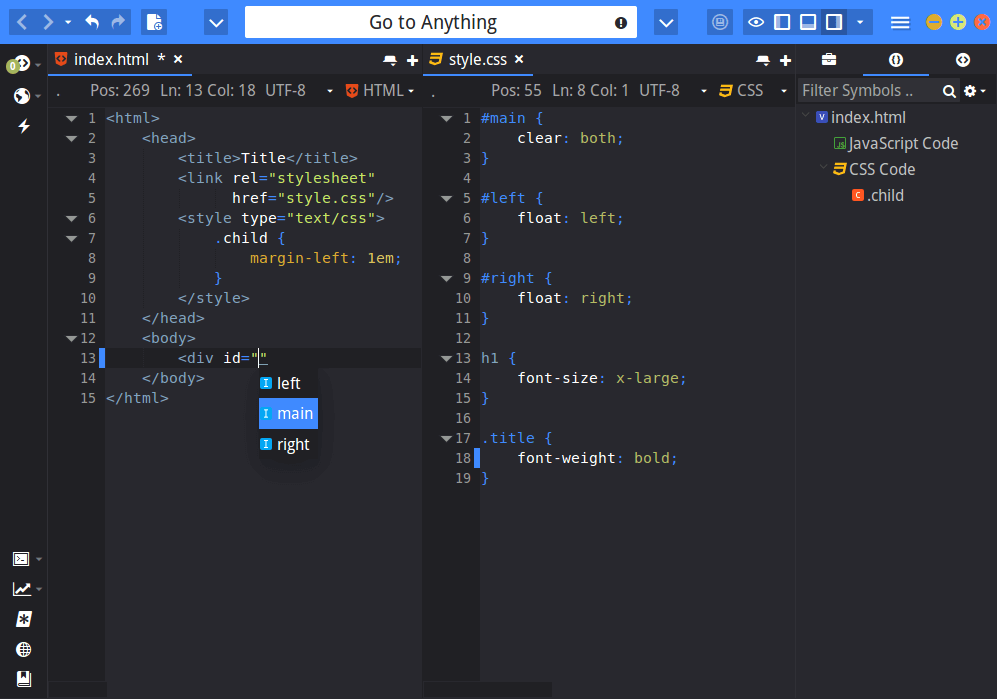Open the symbol browser tab in right pane

click(896, 60)
